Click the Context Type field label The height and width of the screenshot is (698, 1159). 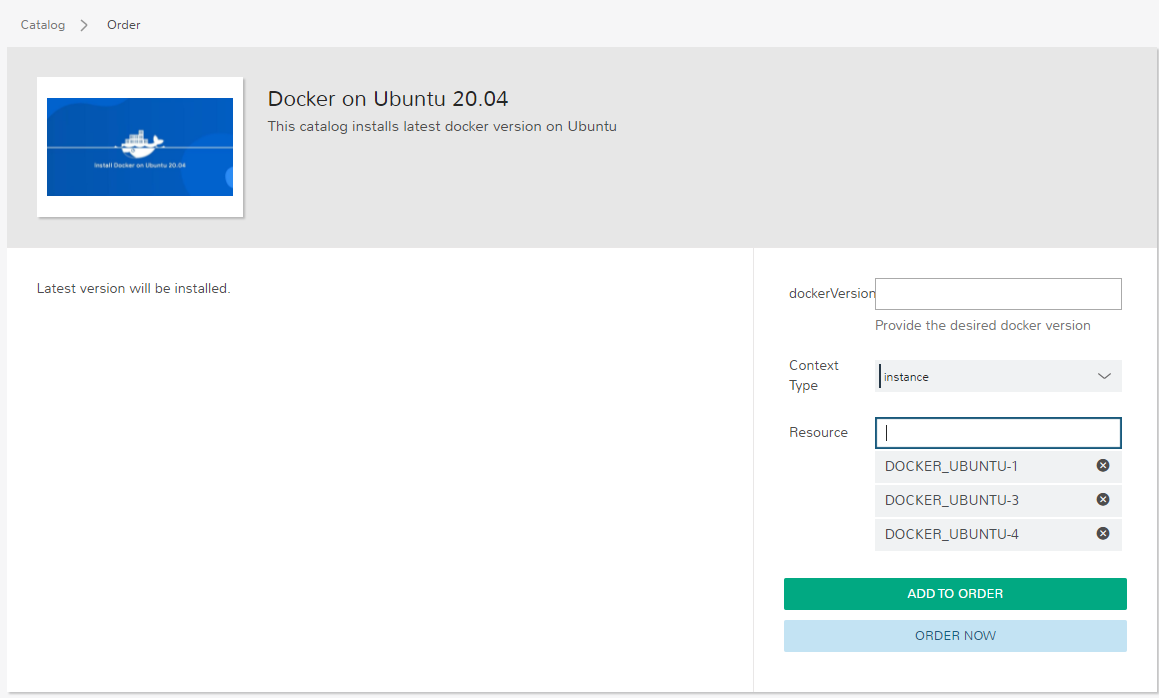pos(814,375)
